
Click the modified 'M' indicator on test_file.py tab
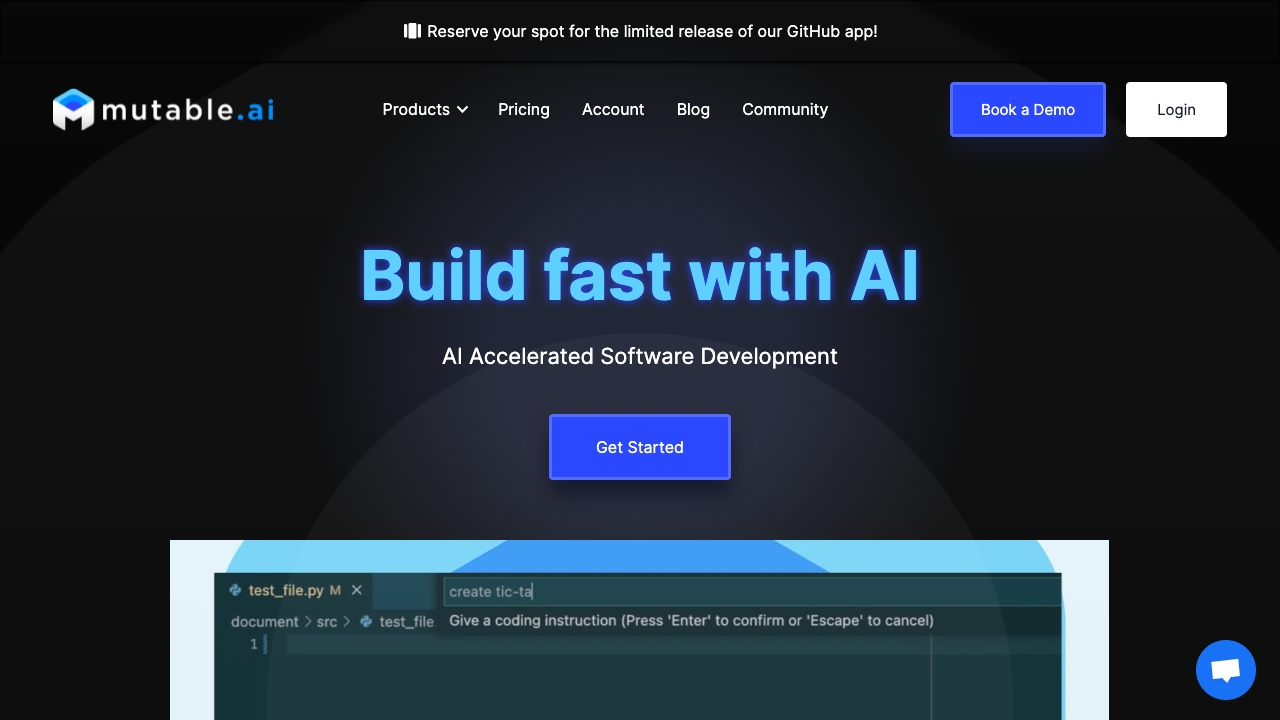click(336, 590)
